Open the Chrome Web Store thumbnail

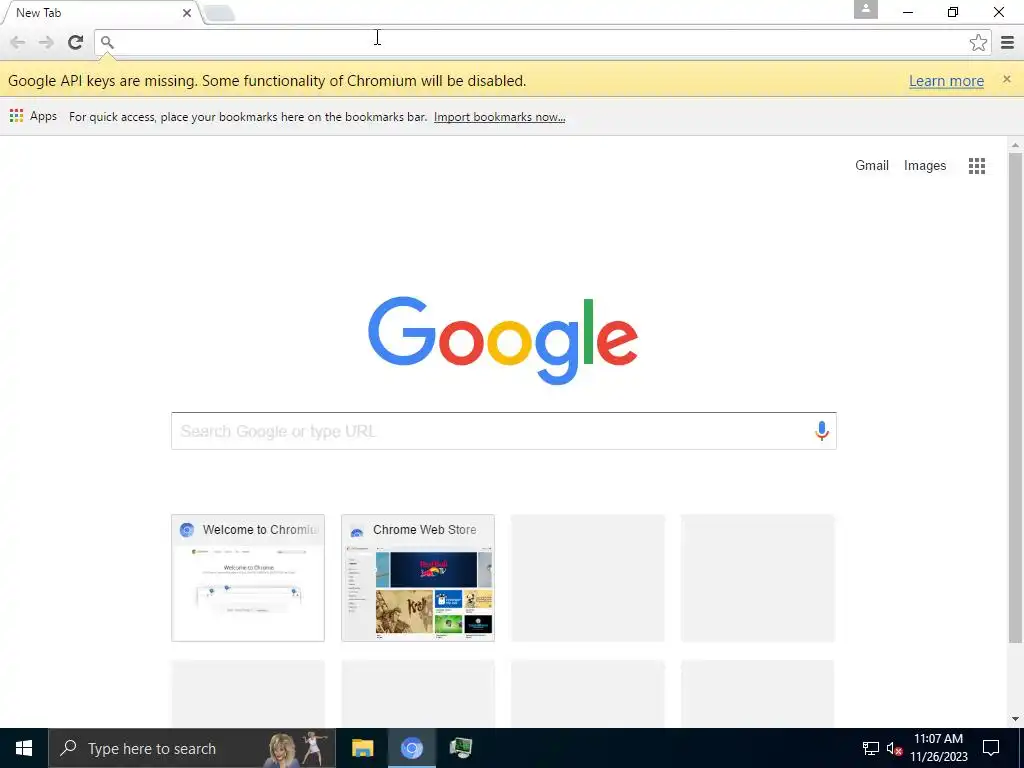[418, 578]
